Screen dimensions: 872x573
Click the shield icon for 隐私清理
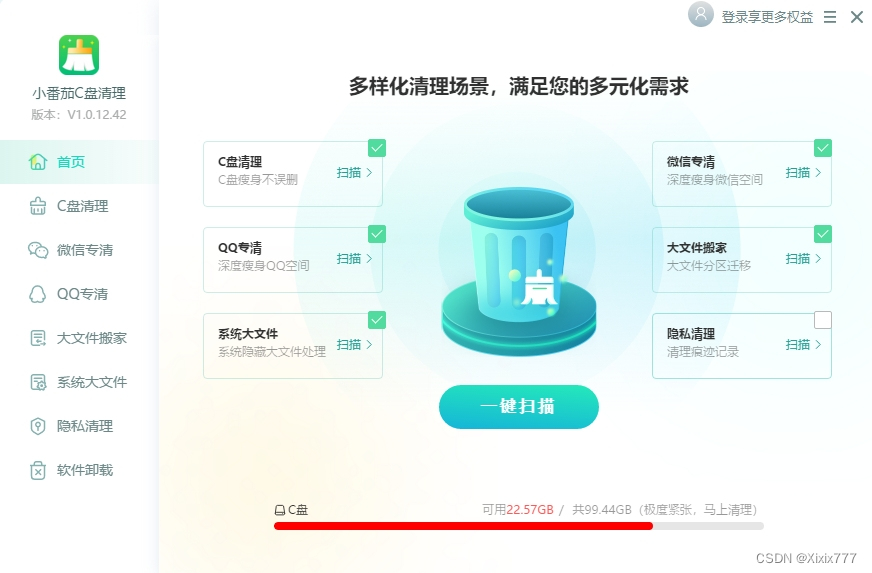(38, 426)
